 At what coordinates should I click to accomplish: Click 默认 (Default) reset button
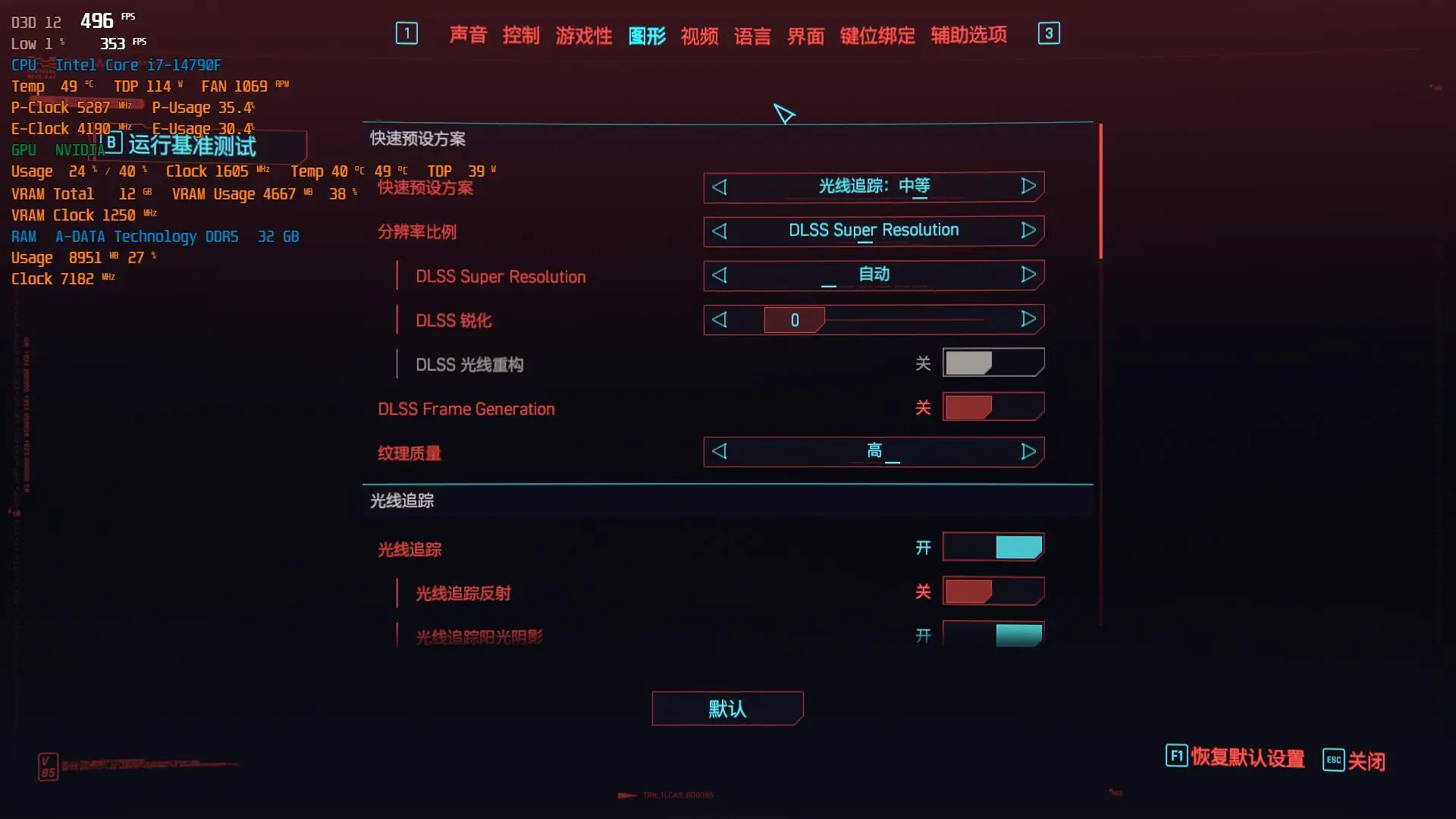click(728, 708)
